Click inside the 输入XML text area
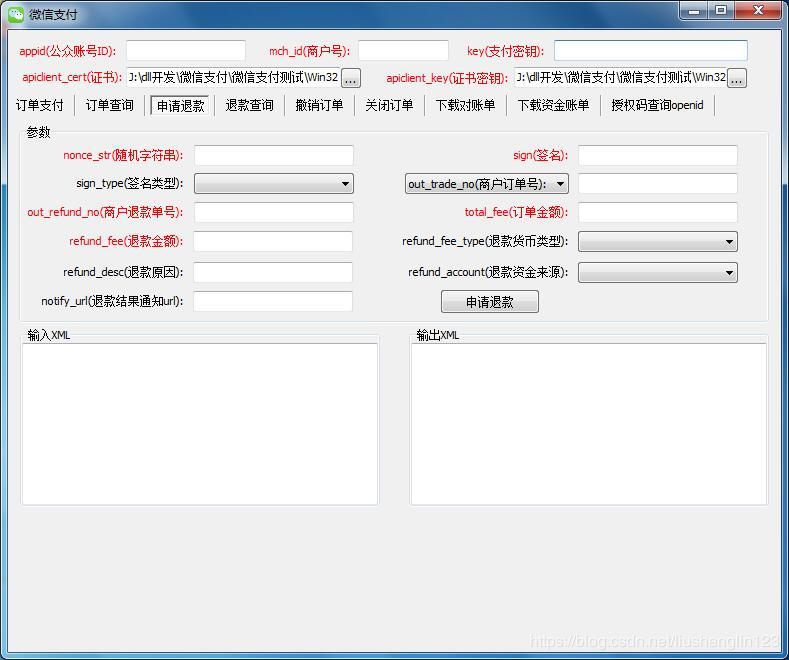Image resolution: width=789 pixels, height=660 pixels. point(200,424)
